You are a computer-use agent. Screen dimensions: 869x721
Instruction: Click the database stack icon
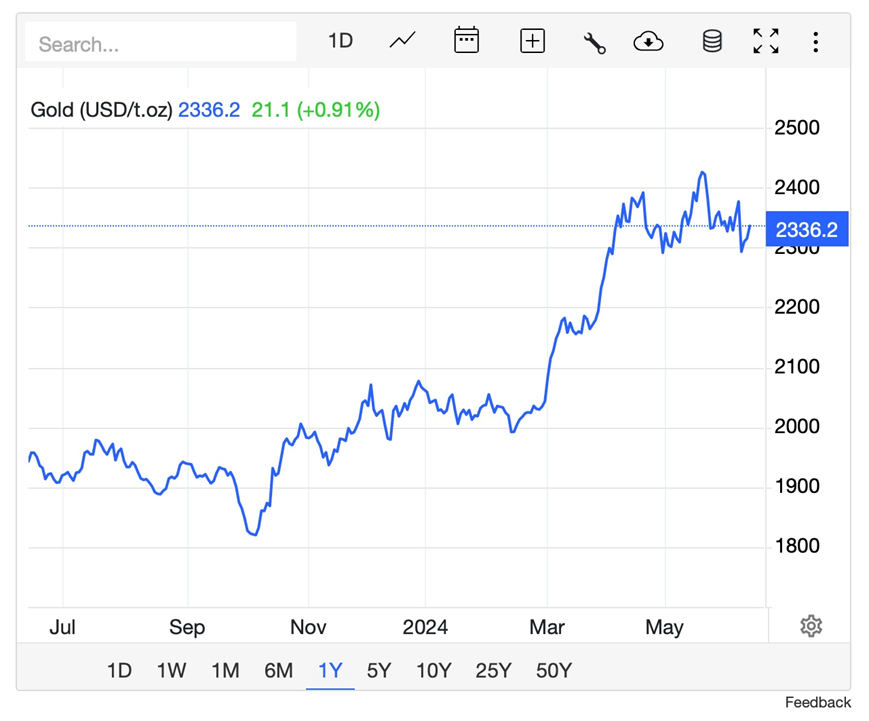tap(712, 41)
